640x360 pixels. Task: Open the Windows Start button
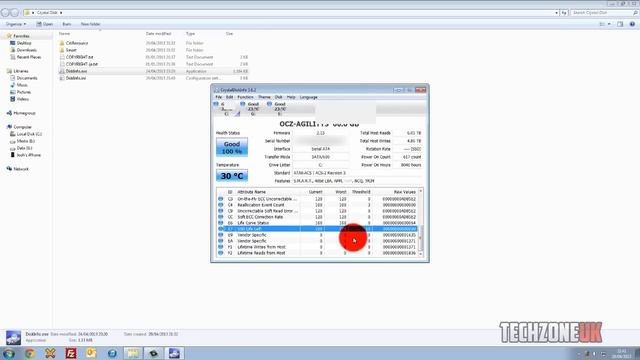point(9,353)
